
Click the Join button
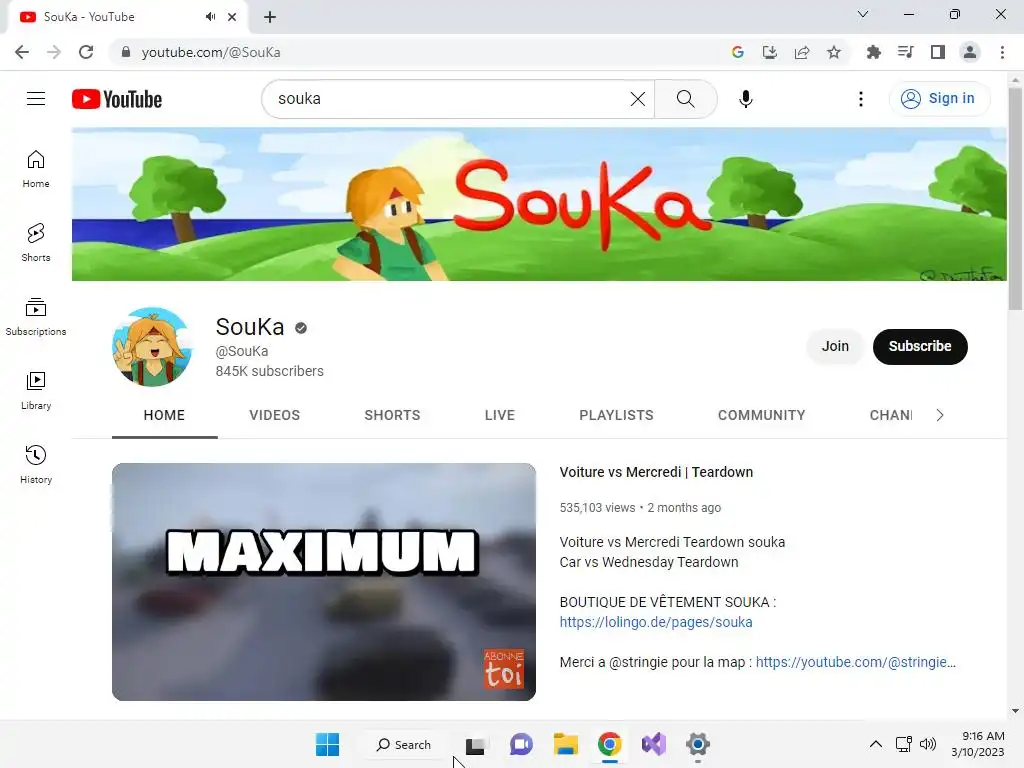835,346
